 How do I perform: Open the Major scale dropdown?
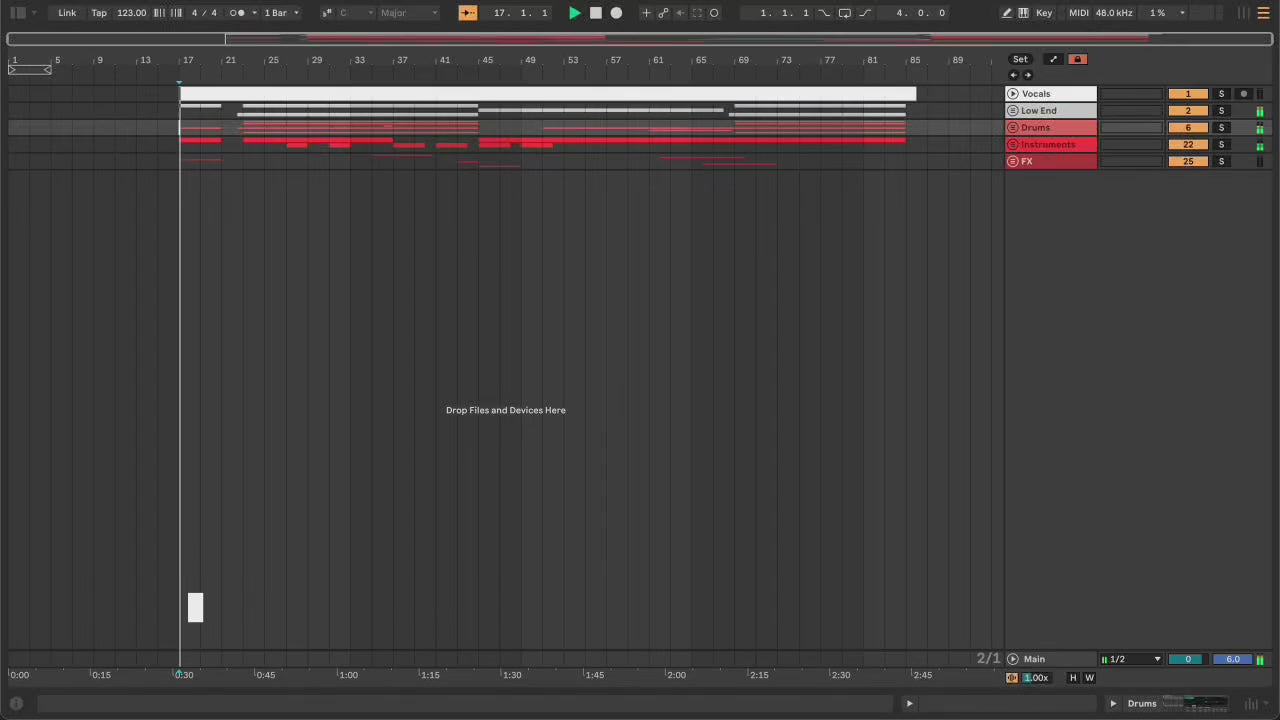coord(408,13)
